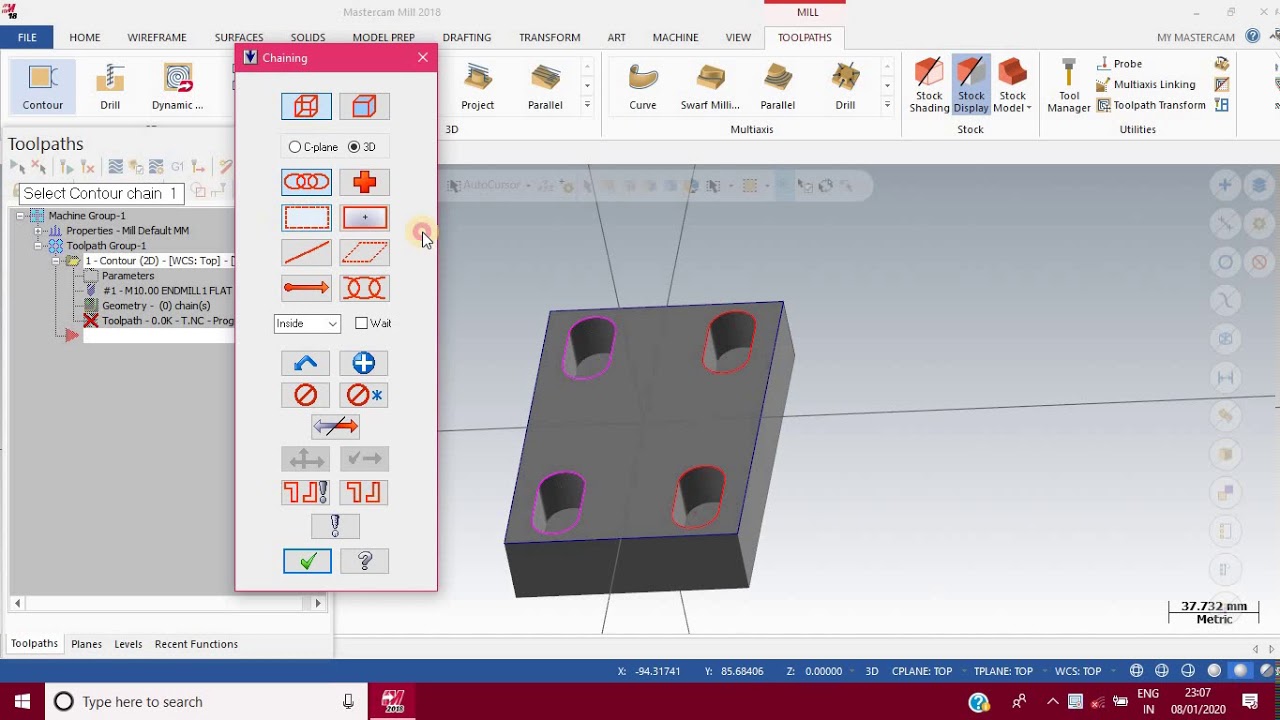
Task: Click the Unselect All button with asterisk
Action: point(364,395)
